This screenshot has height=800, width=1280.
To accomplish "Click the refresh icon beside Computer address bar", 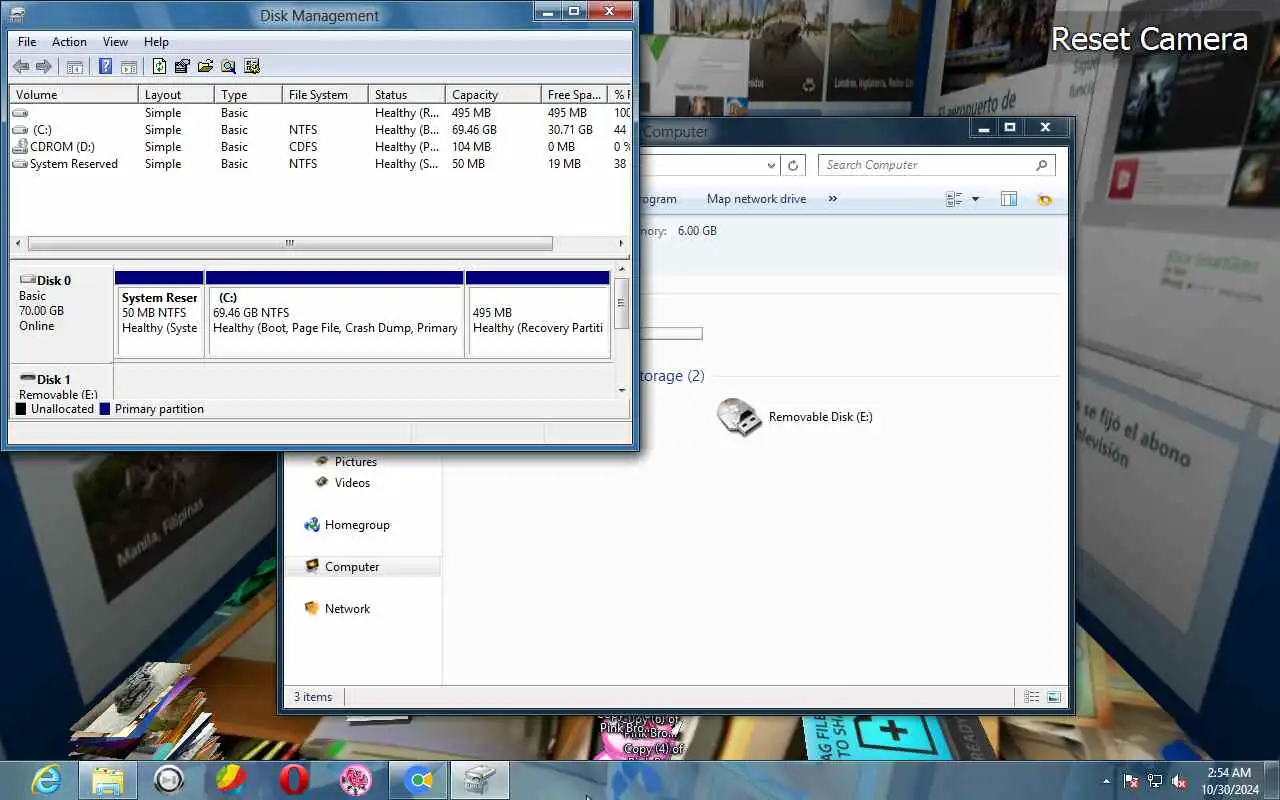I will point(793,165).
